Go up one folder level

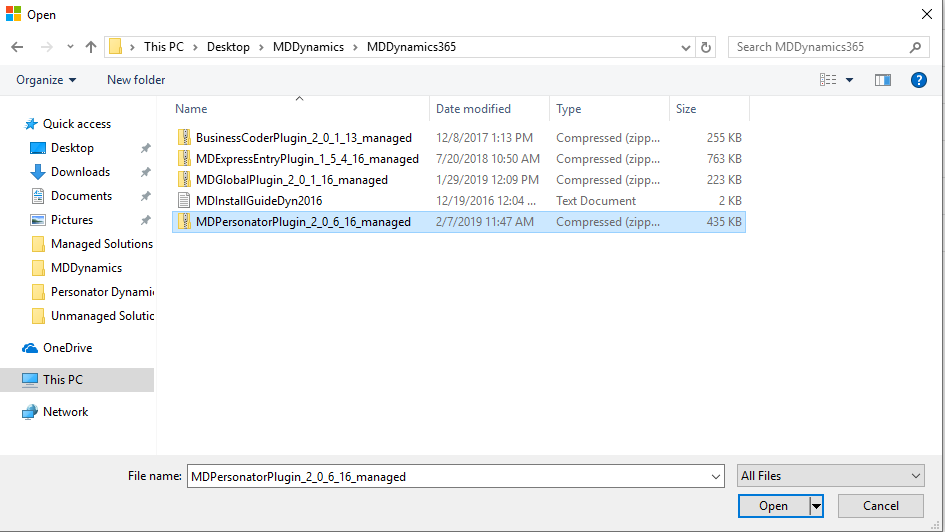(91, 47)
